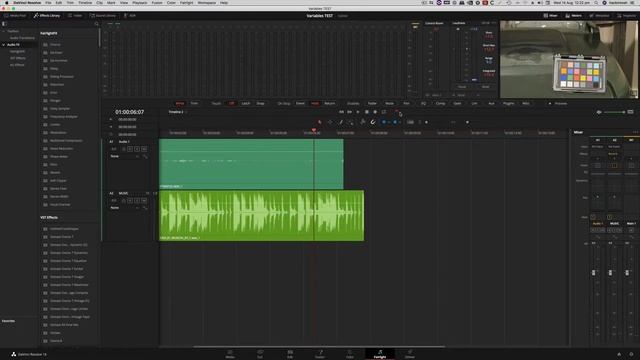Open project home icon
The width and height of the screenshot is (640, 360).
pyautogui.click(x=619, y=354)
